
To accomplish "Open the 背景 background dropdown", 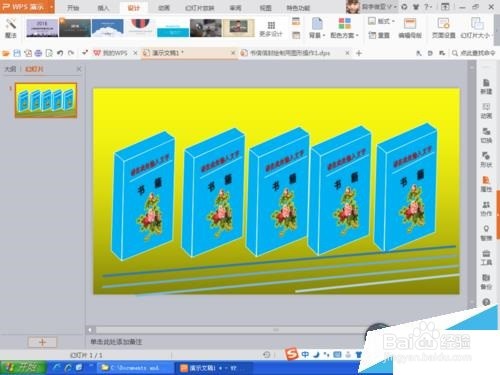I will click(x=317, y=28).
